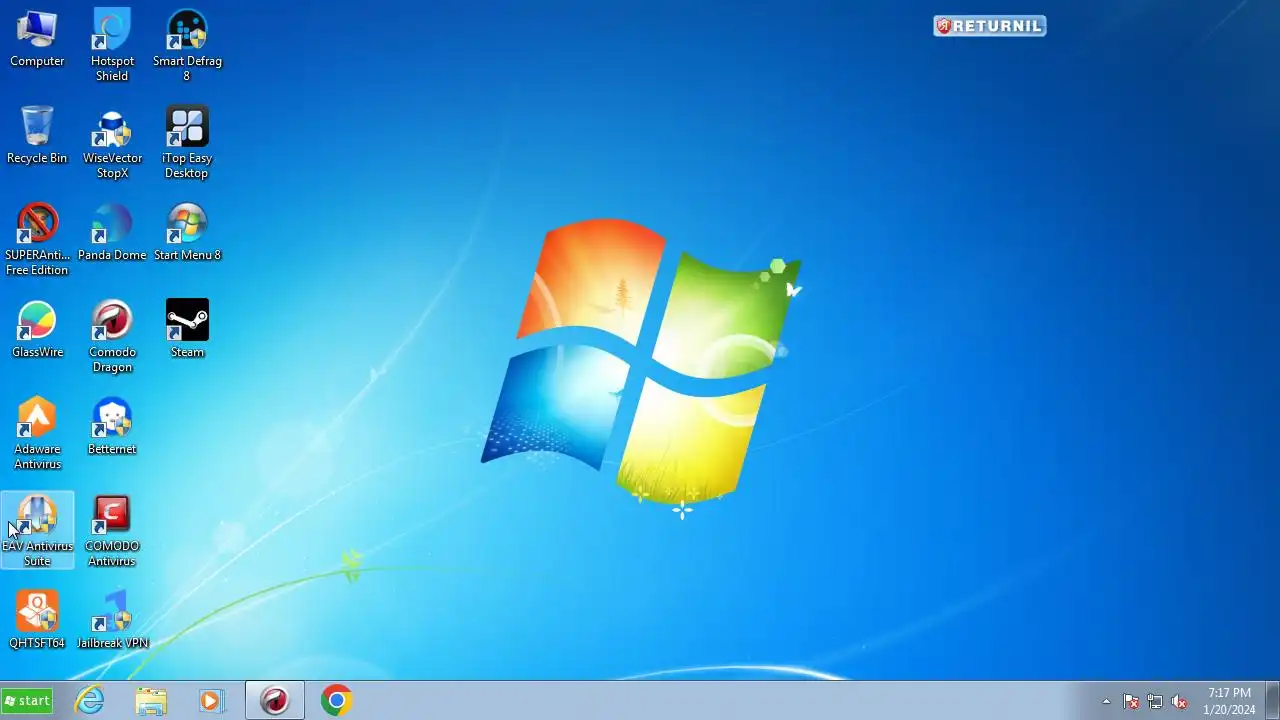Click the muted volume tray icon

tap(1179, 702)
